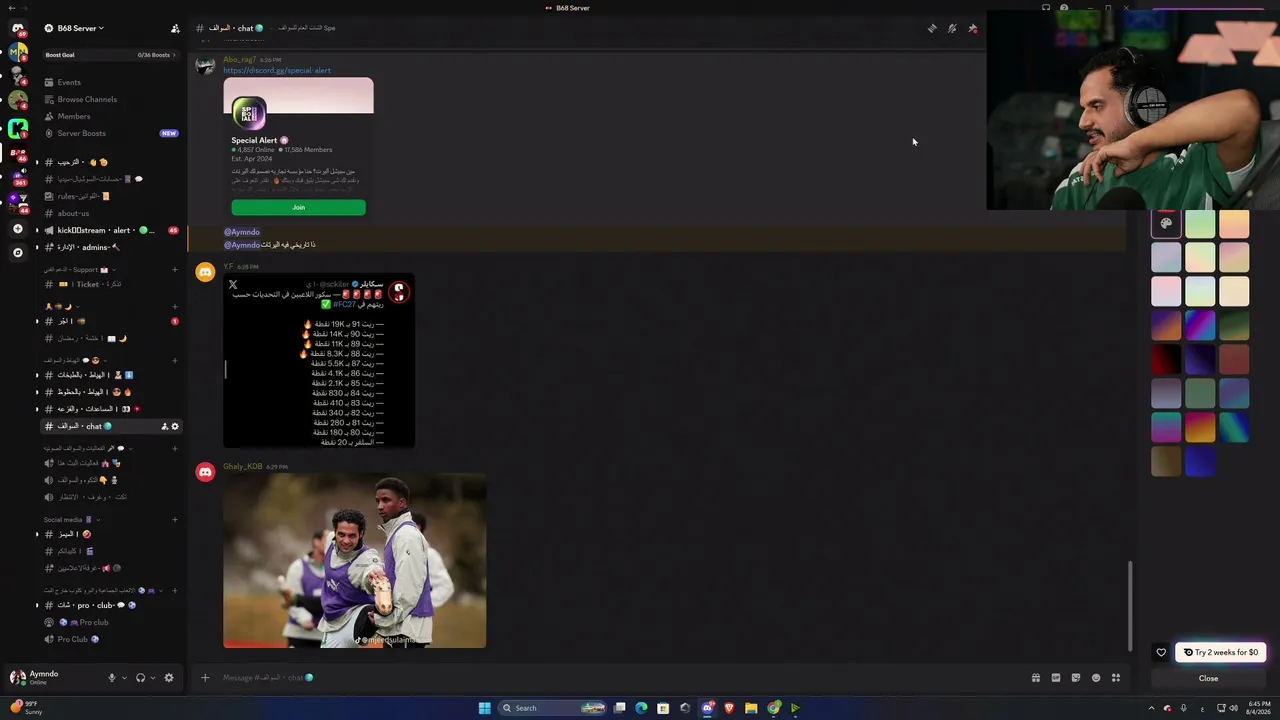
Task: Select the brown gradient theme swatch
Action: pos(1166,461)
